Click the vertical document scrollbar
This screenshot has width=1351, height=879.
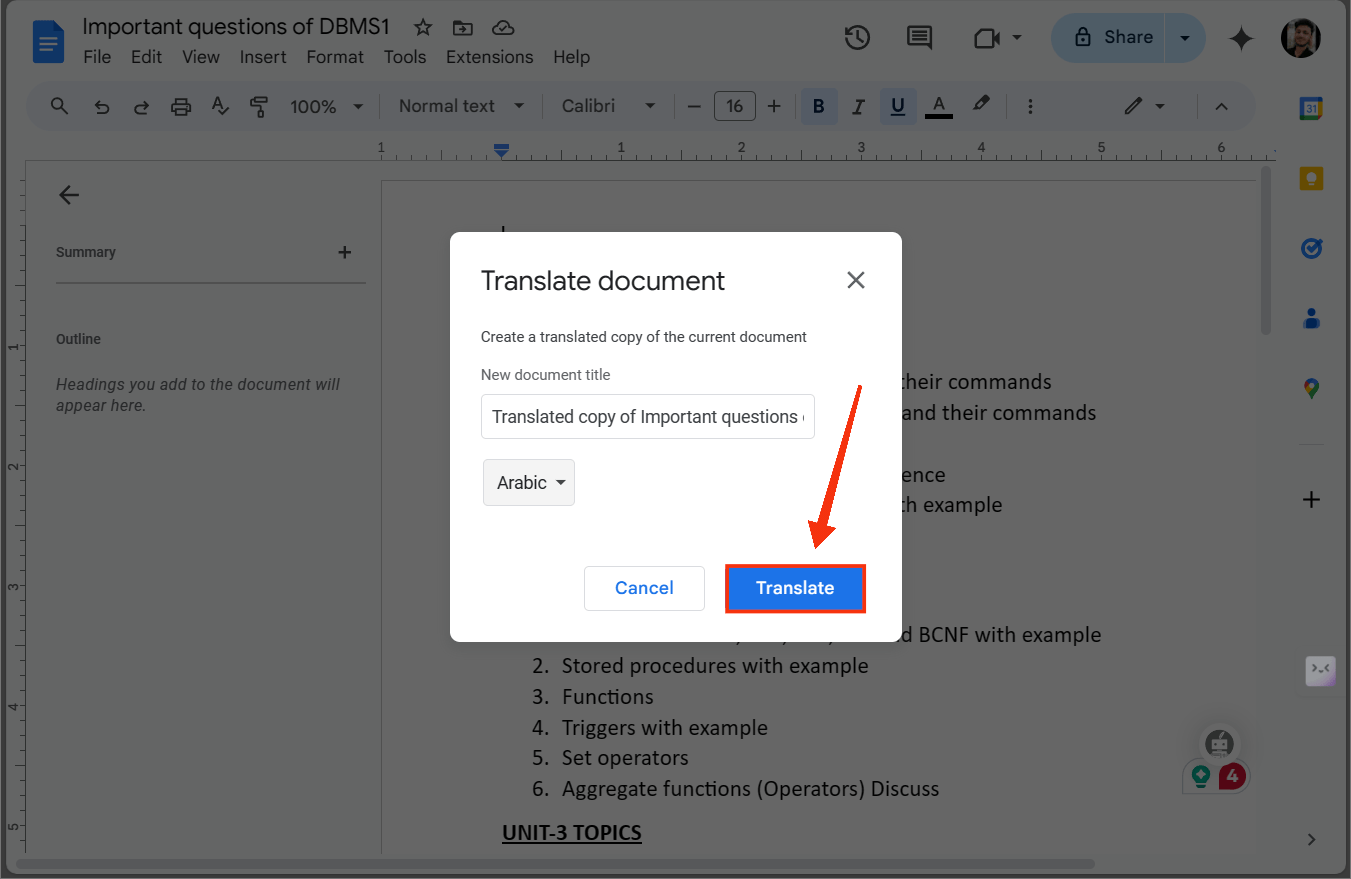coord(1265,250)
